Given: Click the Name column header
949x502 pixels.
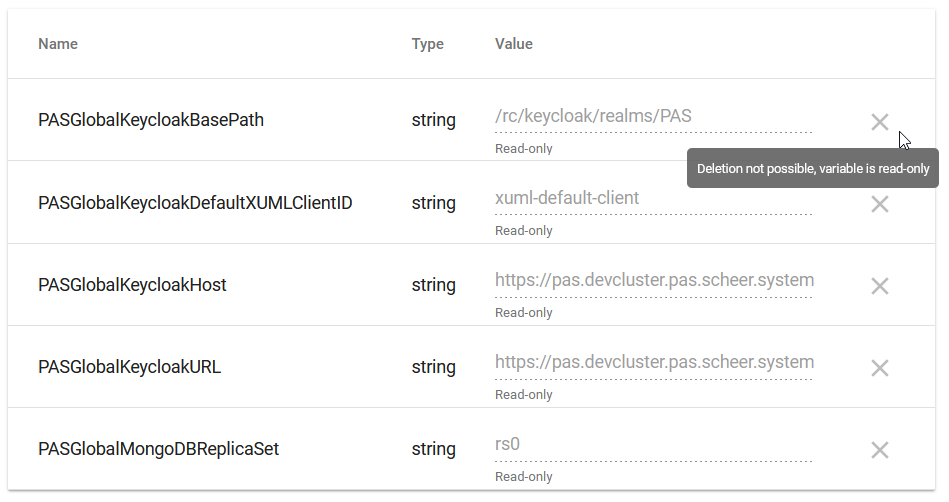Looking at the screenshot, I should point(58,44).
